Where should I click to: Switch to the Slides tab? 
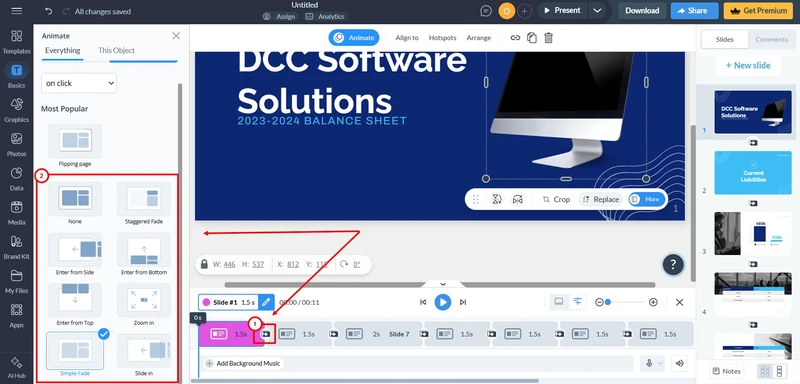tap(724, 39)
